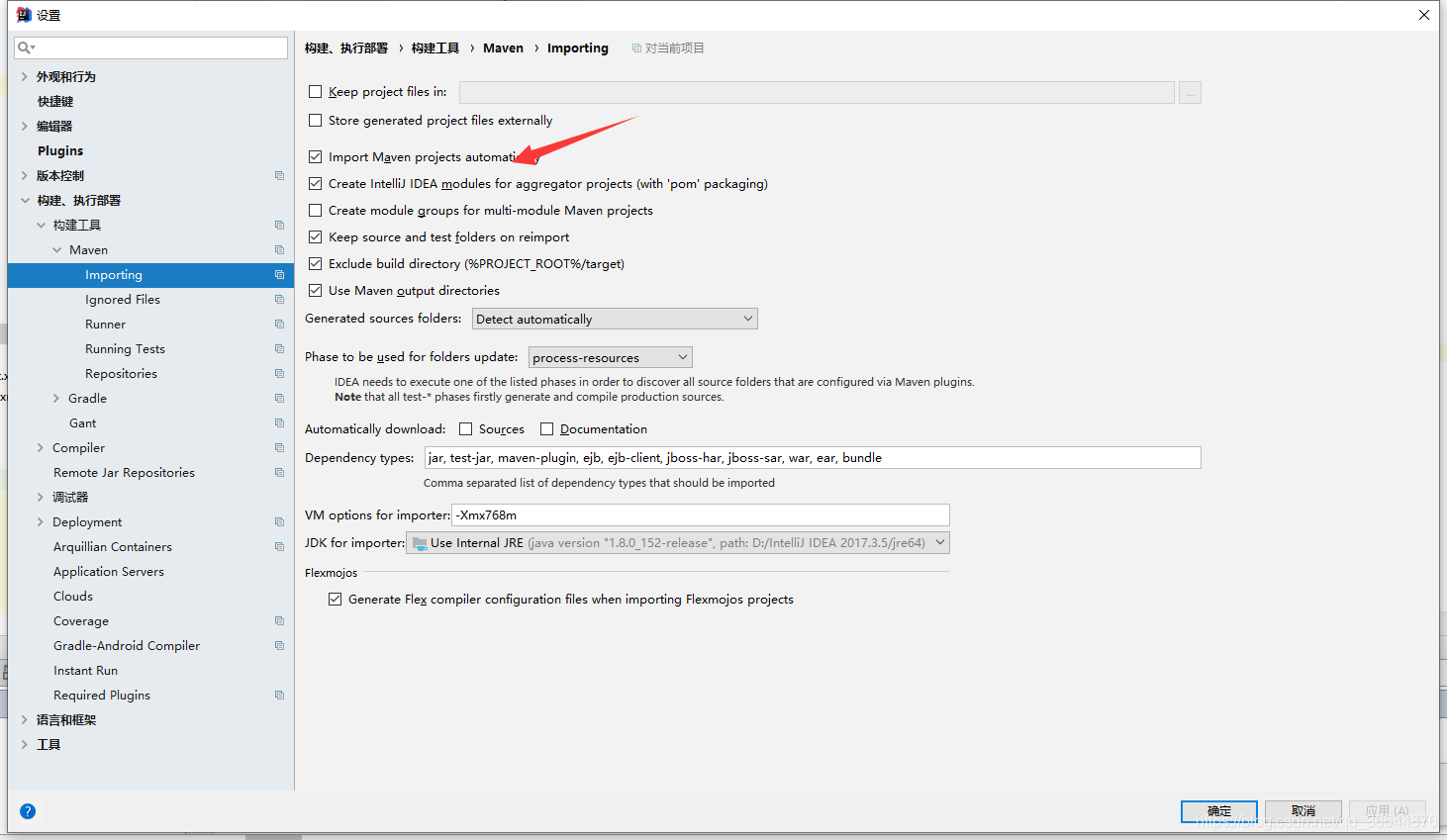Toggle Exclude build directory checkbox
Image resolution: width=1447 pixels, height=840 pixels.
316,264
